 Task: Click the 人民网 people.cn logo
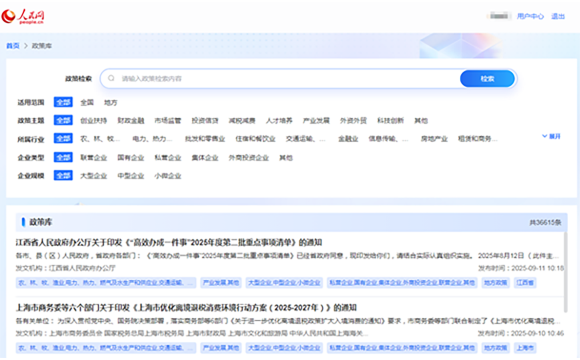pyautogui.click(x=23, y=17)
